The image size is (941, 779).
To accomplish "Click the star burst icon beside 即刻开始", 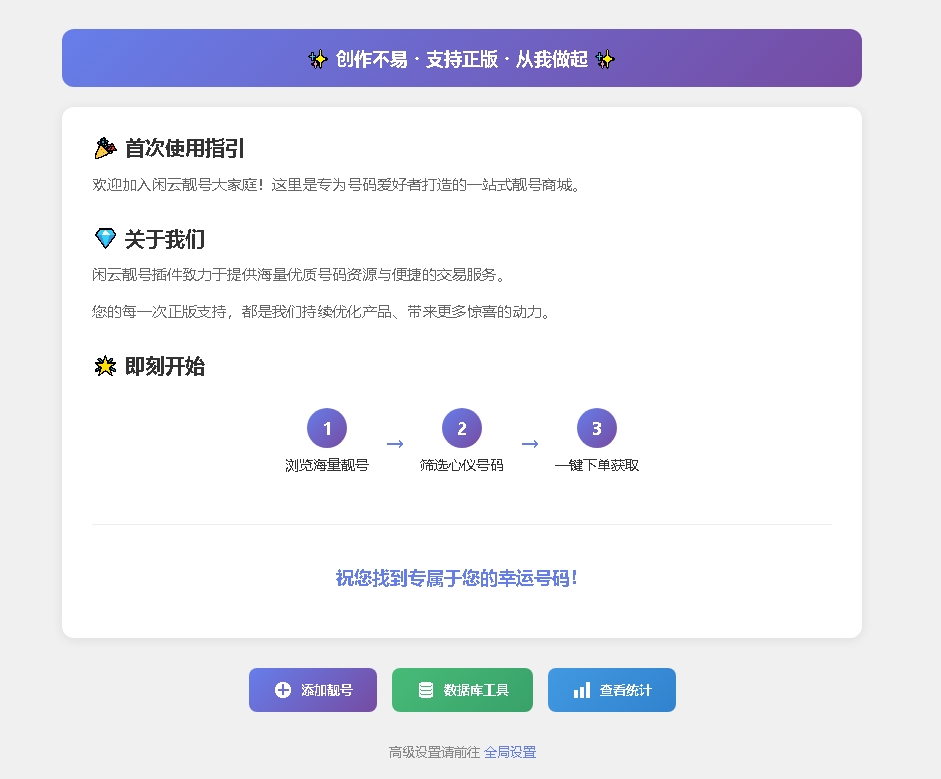I will [x=105, y=365].
